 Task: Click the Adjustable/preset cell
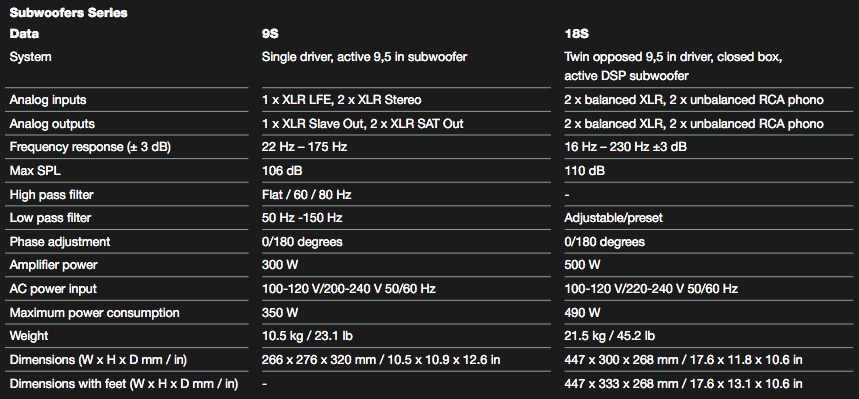click(614, 218)
